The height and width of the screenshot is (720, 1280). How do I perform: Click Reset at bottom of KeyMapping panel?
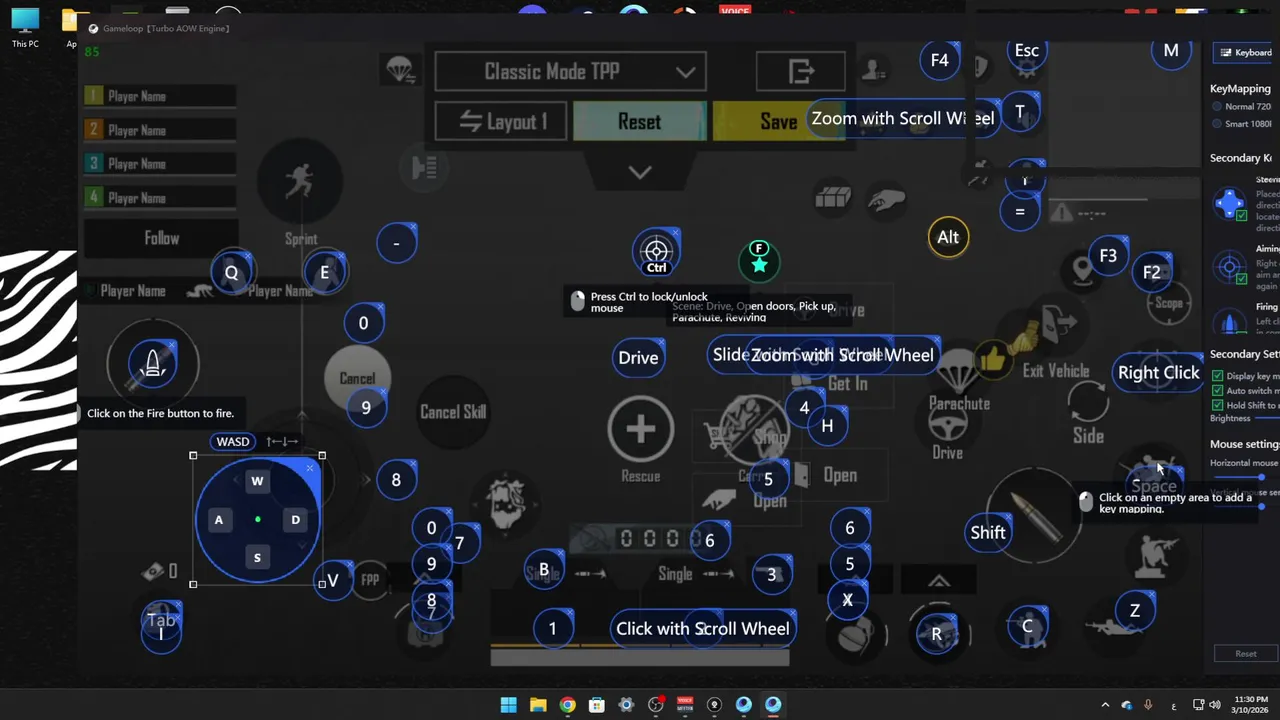1245,654
